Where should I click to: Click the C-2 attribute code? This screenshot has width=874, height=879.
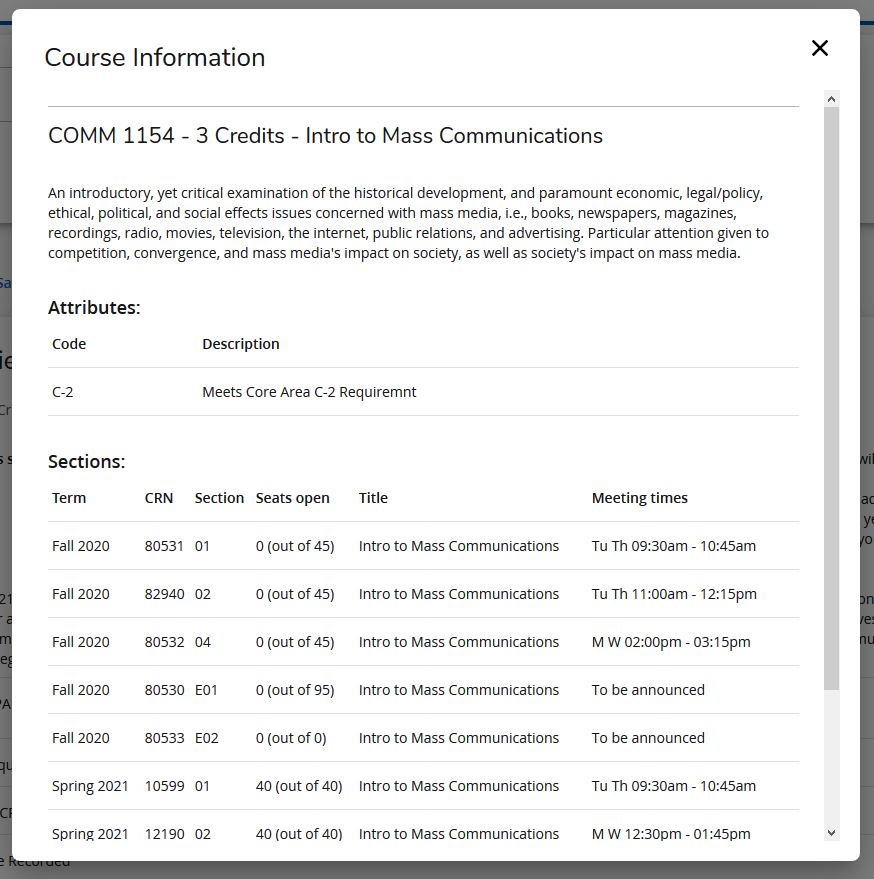63,392
